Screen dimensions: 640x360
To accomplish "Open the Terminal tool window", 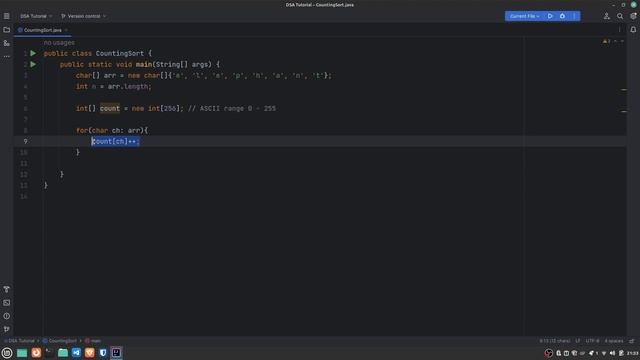I will (x=7, y=303).
